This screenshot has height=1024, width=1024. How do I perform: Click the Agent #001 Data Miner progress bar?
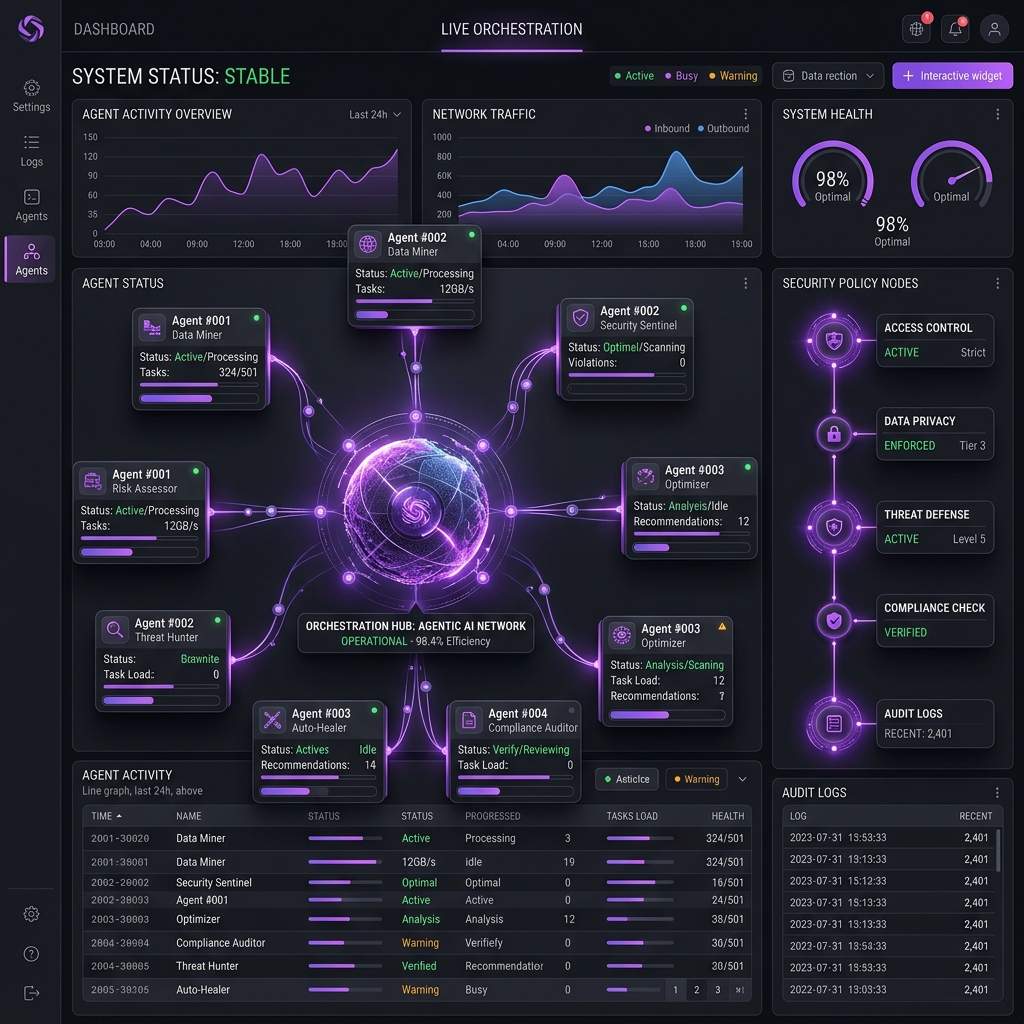click(x=199, y=398)
